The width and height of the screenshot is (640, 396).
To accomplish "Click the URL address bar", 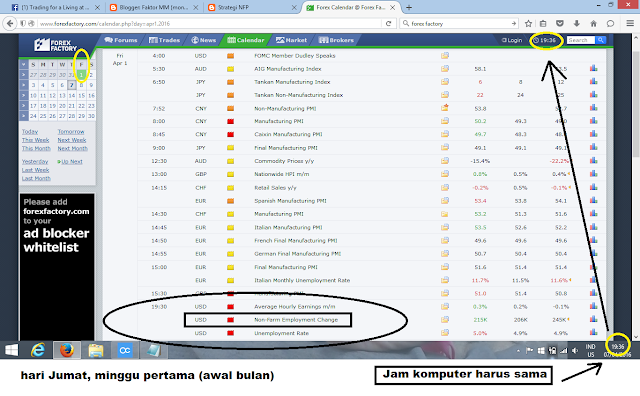I will click(x=208, y=24).
